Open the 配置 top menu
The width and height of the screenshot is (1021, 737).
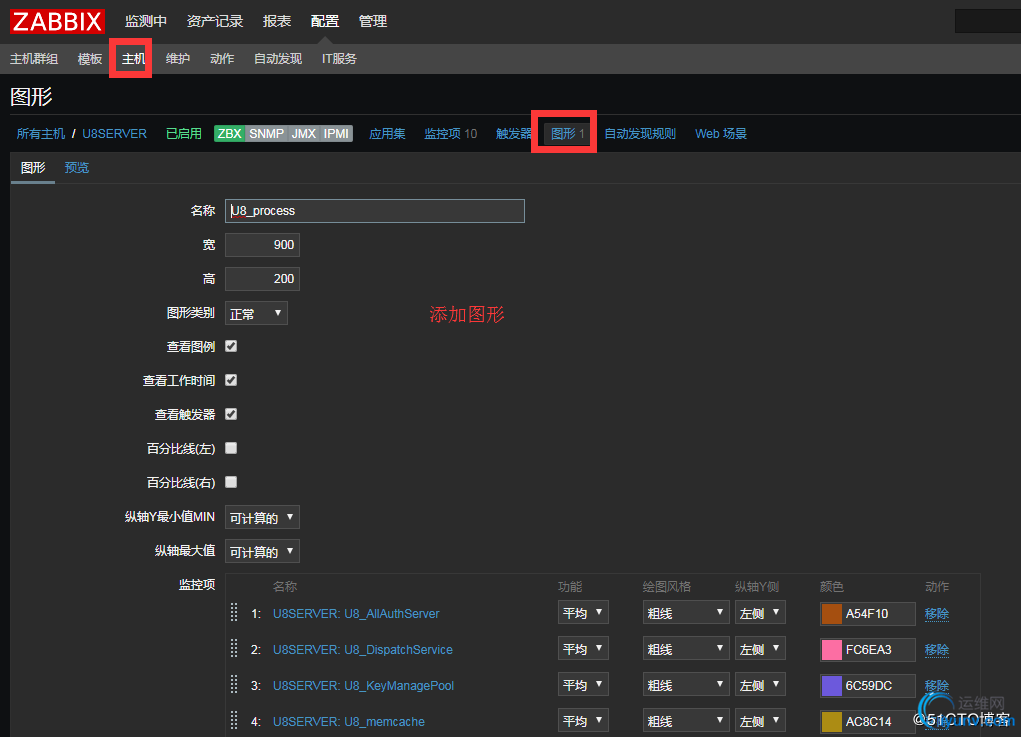coord(325,21)
